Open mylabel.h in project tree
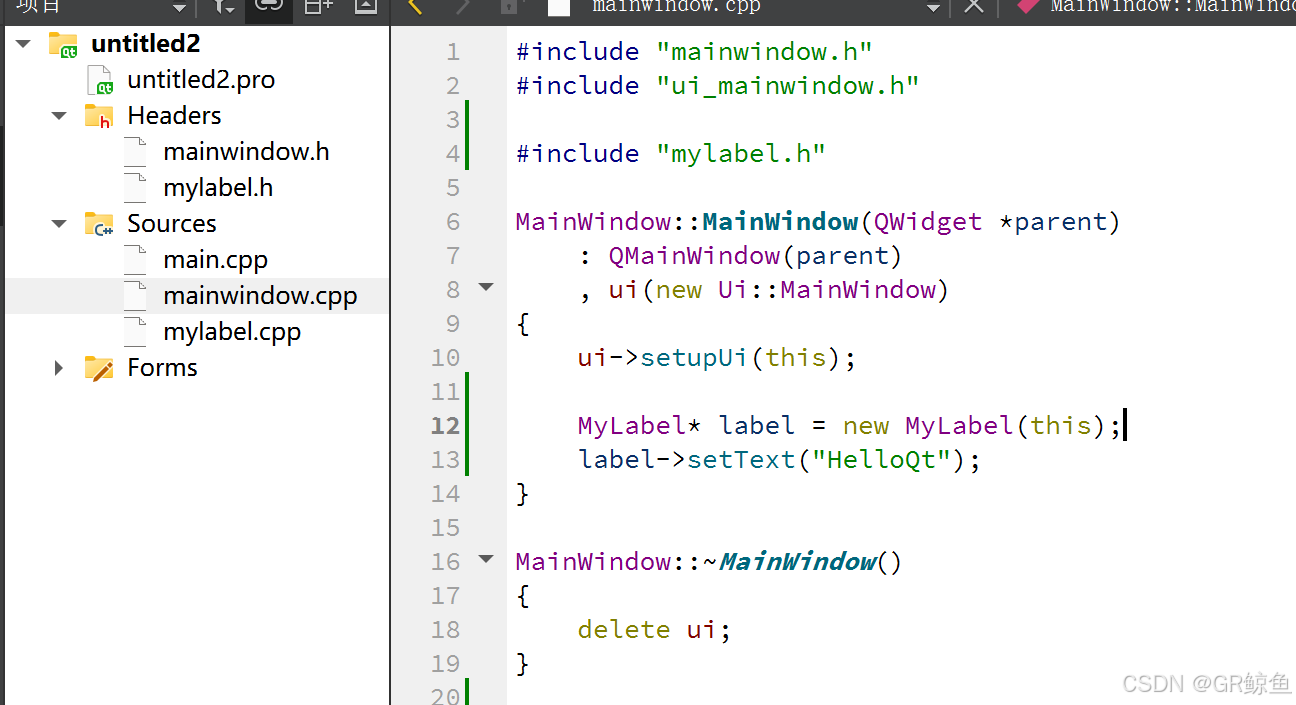 click(x=218, y=188)
